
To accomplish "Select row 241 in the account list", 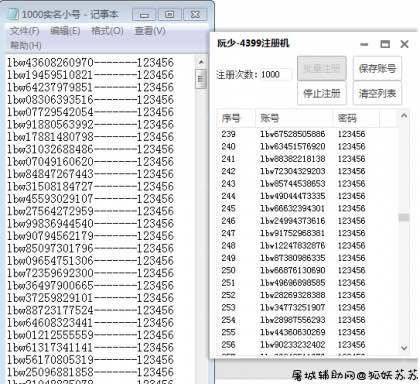I will pyautogui.click(x=307, y=159).
